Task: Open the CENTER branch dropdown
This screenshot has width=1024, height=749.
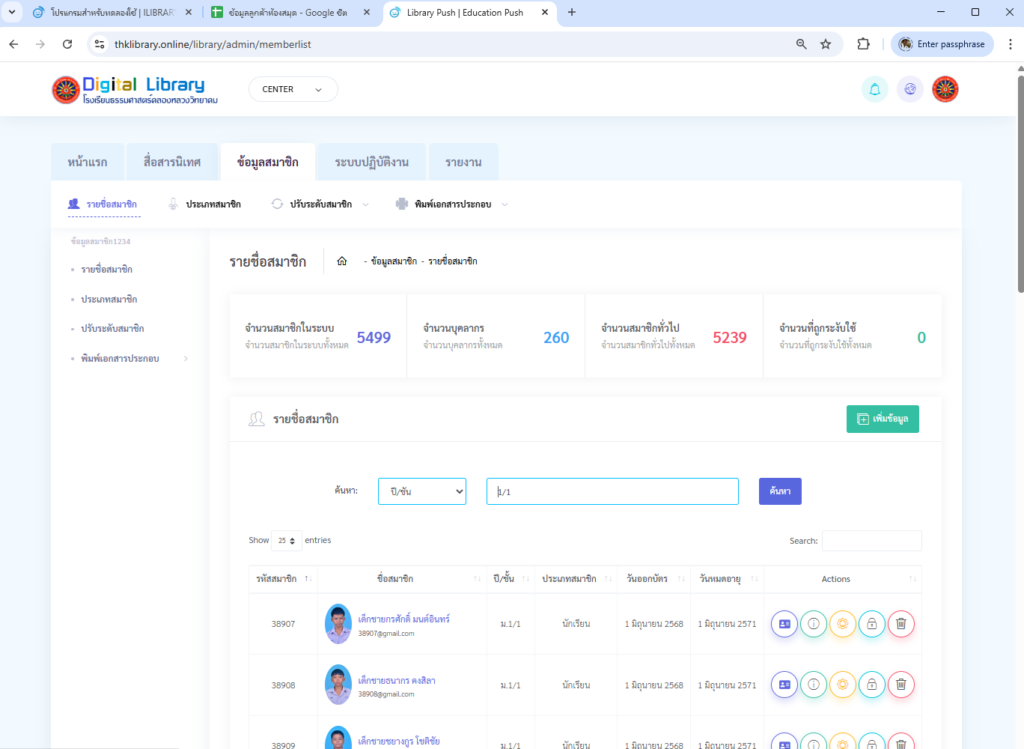Action: click(x=292, y=89)
